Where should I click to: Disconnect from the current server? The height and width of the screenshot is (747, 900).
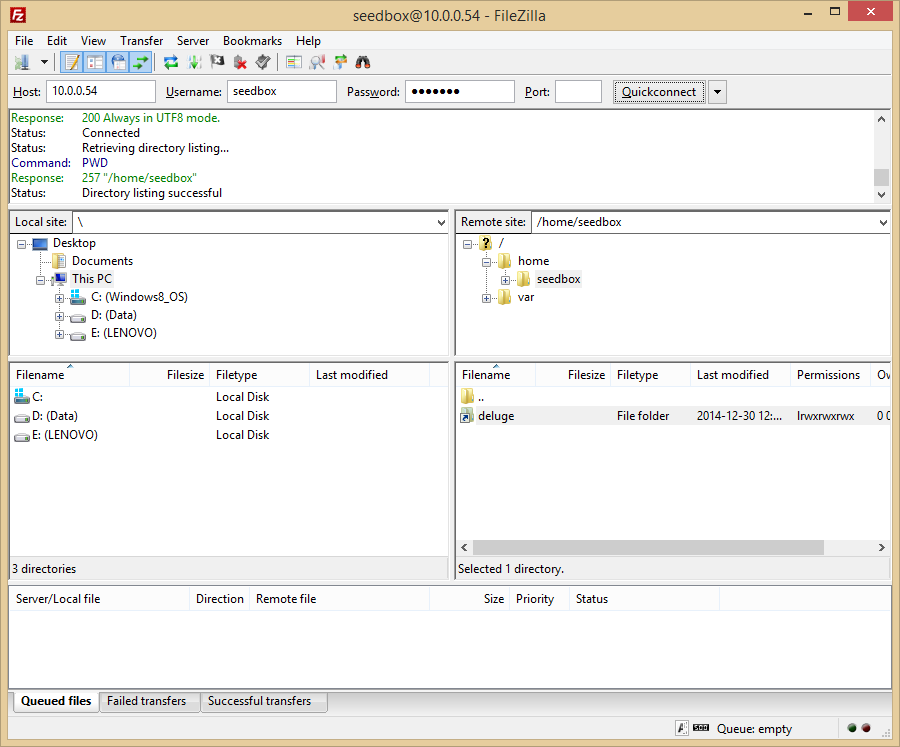tap(240, 62)
